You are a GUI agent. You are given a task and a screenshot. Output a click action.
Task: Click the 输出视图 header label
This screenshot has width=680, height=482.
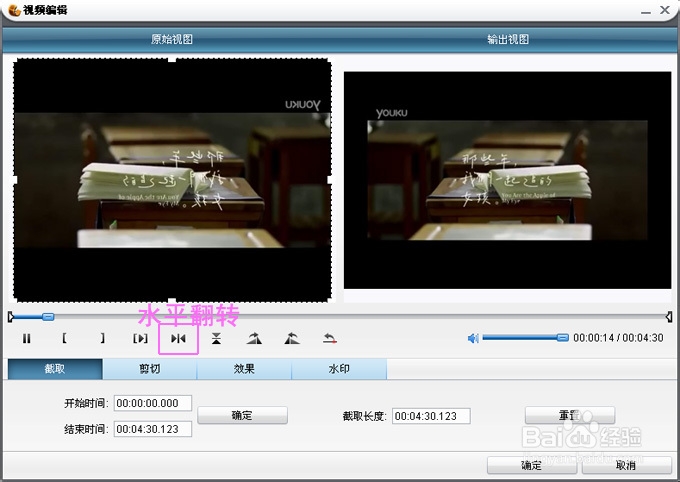(508, 39)
